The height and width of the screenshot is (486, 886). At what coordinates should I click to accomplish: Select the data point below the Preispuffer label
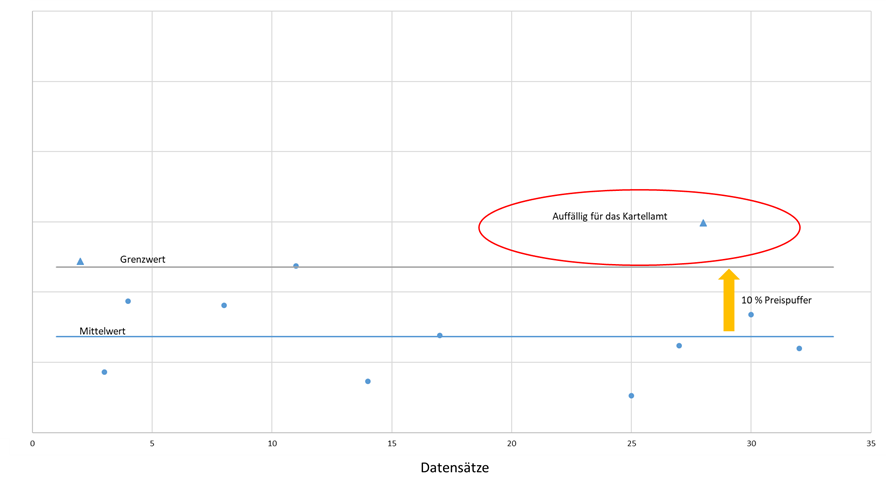751,315
